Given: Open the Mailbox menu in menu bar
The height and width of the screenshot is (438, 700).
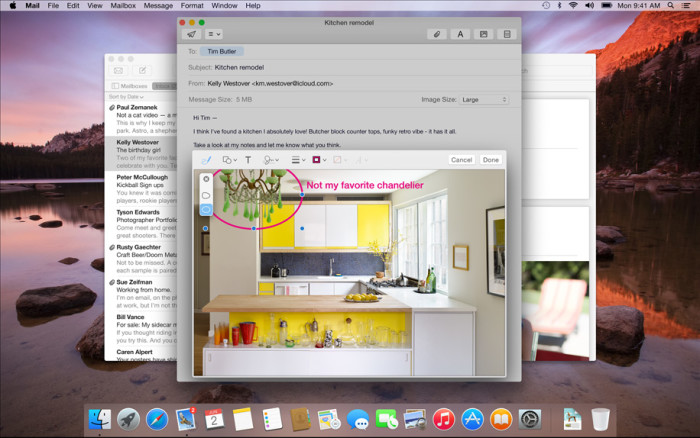Looking at the screenshot, I should [x=123, y=5].
